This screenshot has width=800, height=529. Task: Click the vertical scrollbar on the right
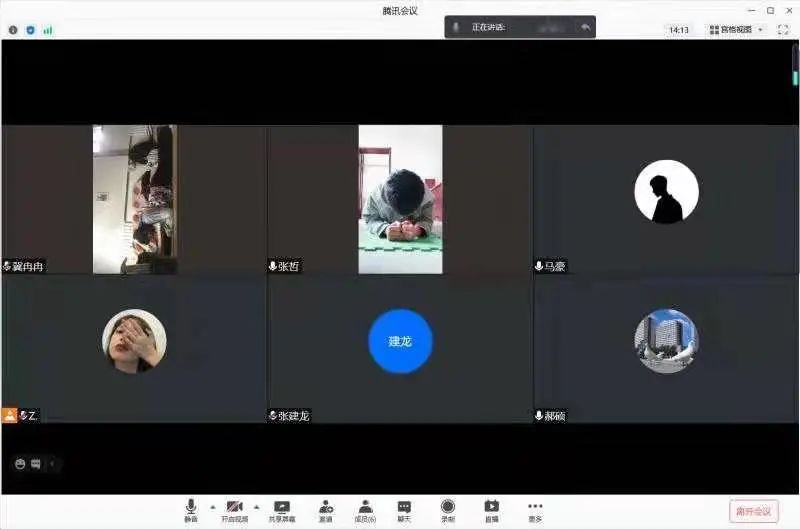(x=795, y=66)
